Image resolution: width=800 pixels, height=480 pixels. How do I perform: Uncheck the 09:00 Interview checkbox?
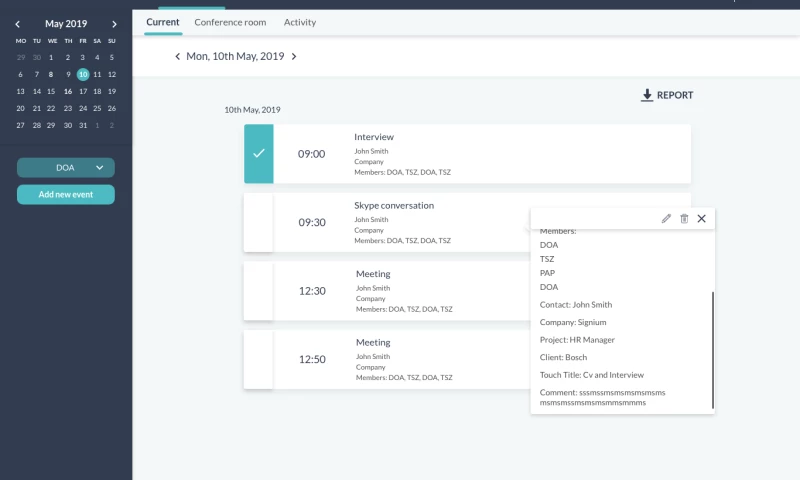point(259,154)
